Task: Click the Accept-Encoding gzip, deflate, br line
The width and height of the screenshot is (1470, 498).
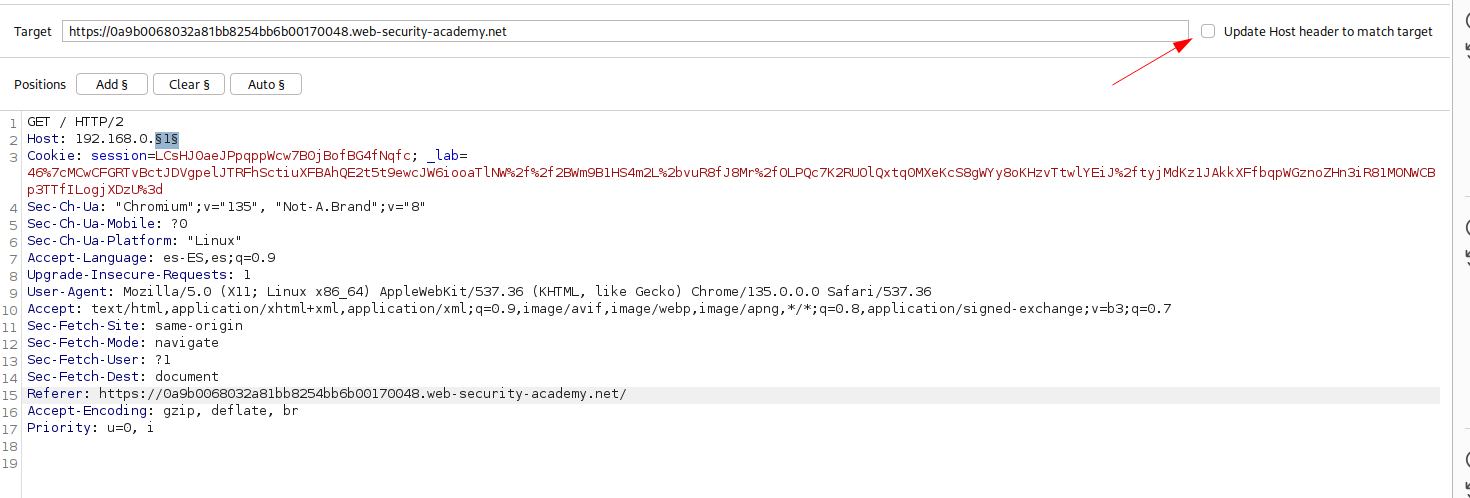Action: pyautogui.click(x=163, y=410)
